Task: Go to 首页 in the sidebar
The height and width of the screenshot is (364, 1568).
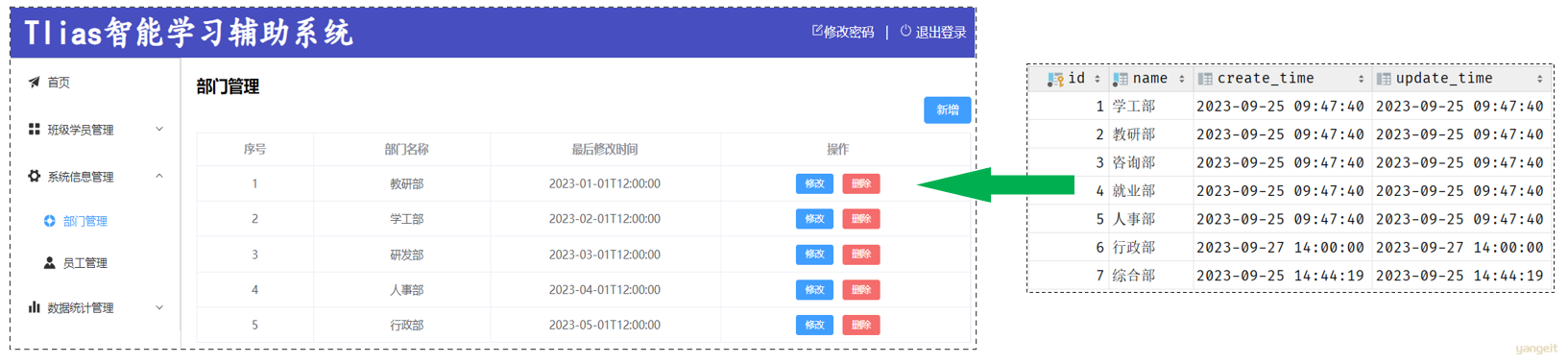Action: tap(59, 83)
